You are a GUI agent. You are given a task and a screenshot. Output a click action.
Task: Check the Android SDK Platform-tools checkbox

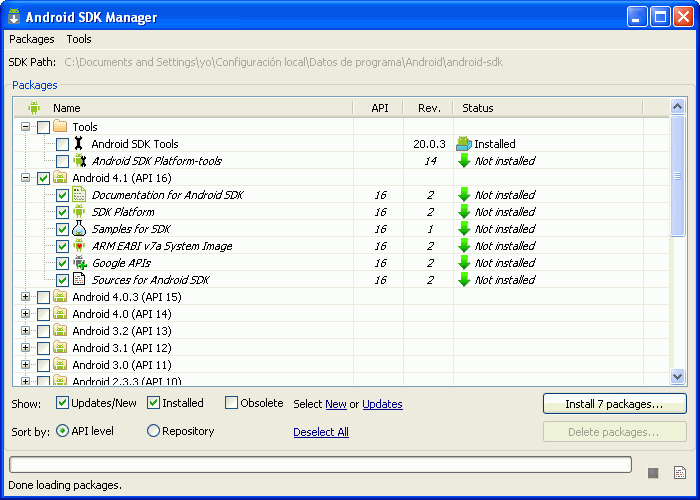(x=62, y=161)
